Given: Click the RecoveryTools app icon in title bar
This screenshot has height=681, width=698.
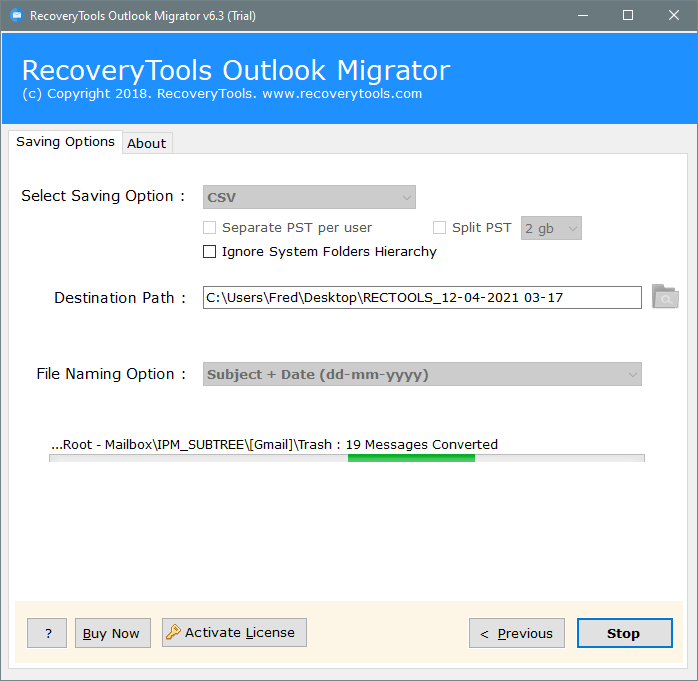Looking at the screenshot, I should tap(16, 16).
